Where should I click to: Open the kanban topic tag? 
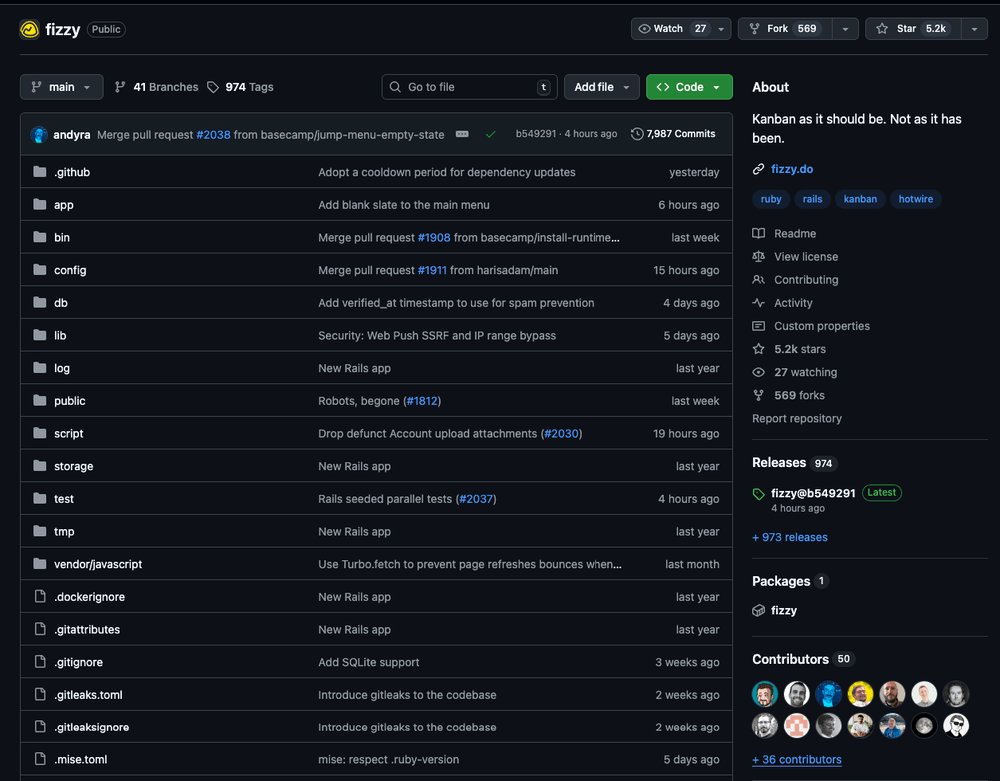(860, 199)
